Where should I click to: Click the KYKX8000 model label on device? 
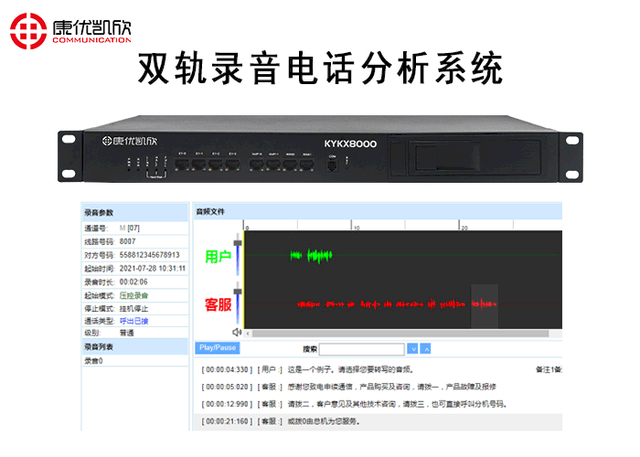click(351, 144)
